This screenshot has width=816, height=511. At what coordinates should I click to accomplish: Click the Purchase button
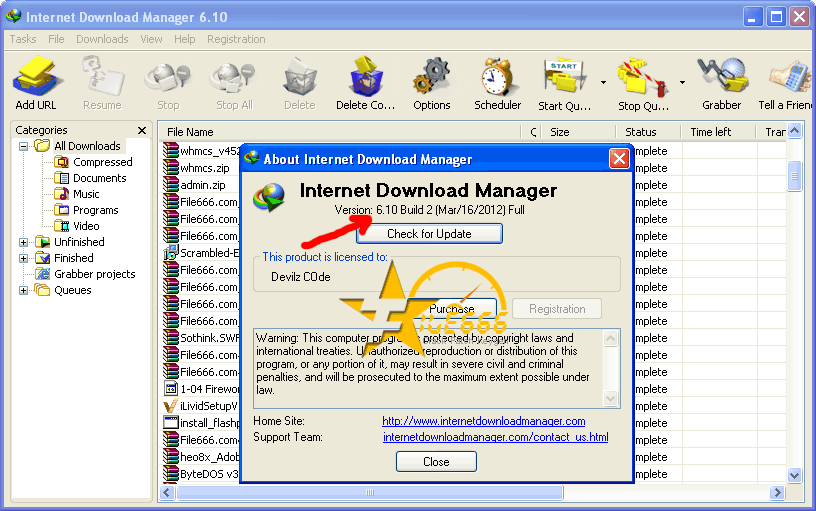pyautogui.click(x=452, y=309)
